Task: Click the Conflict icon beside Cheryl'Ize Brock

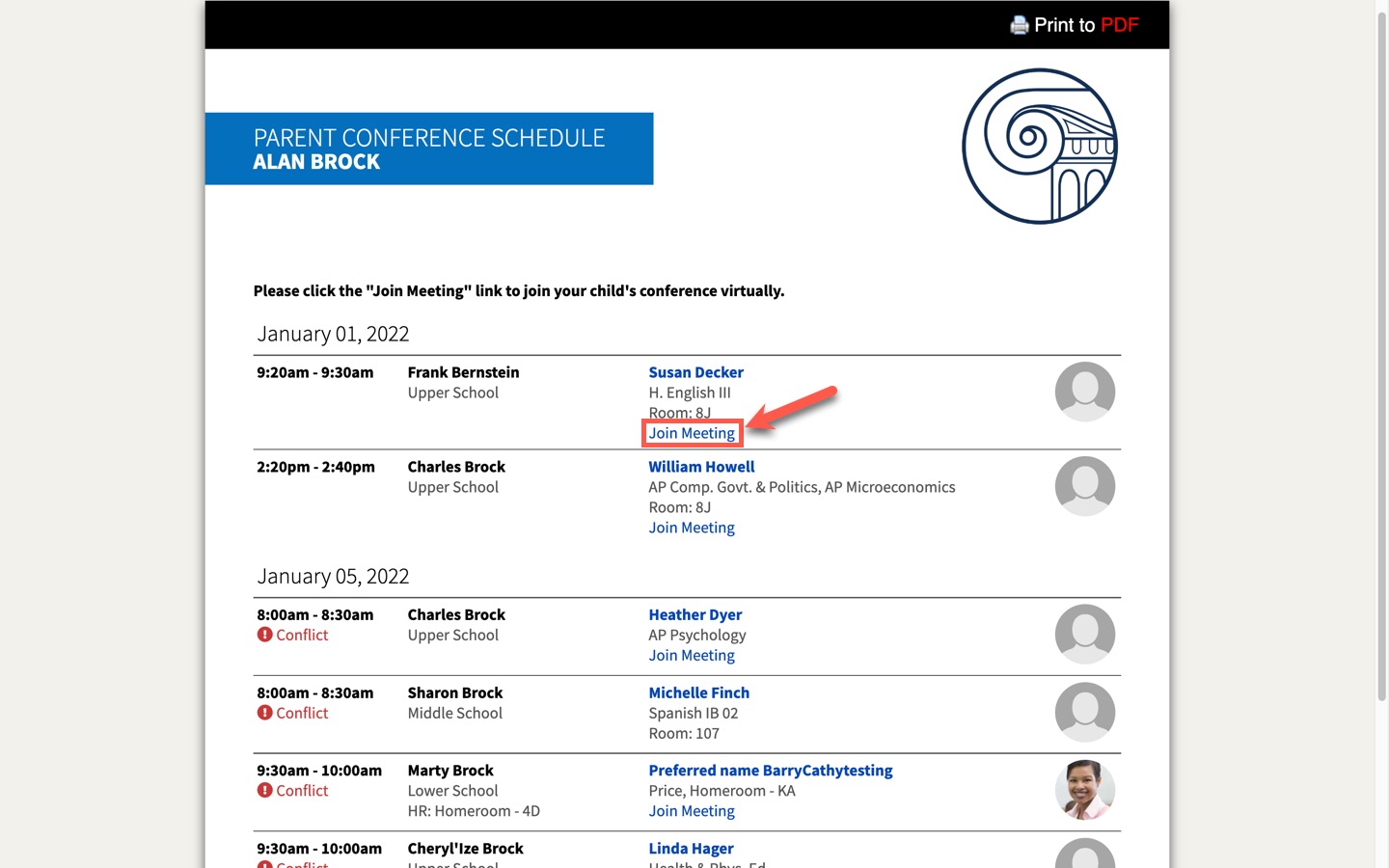Action: point(265,864)
